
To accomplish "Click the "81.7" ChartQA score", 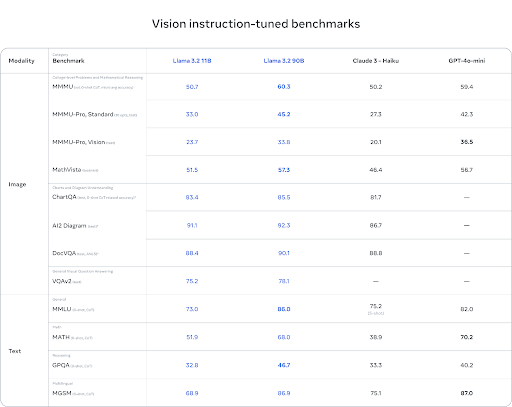I will pos(376,197).
